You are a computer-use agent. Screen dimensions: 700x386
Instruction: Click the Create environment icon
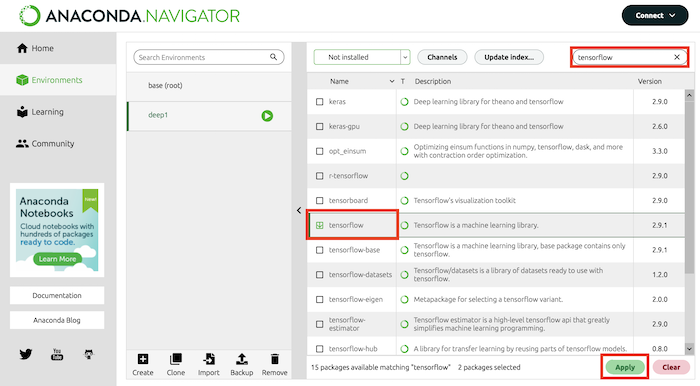tap(143, 359)
